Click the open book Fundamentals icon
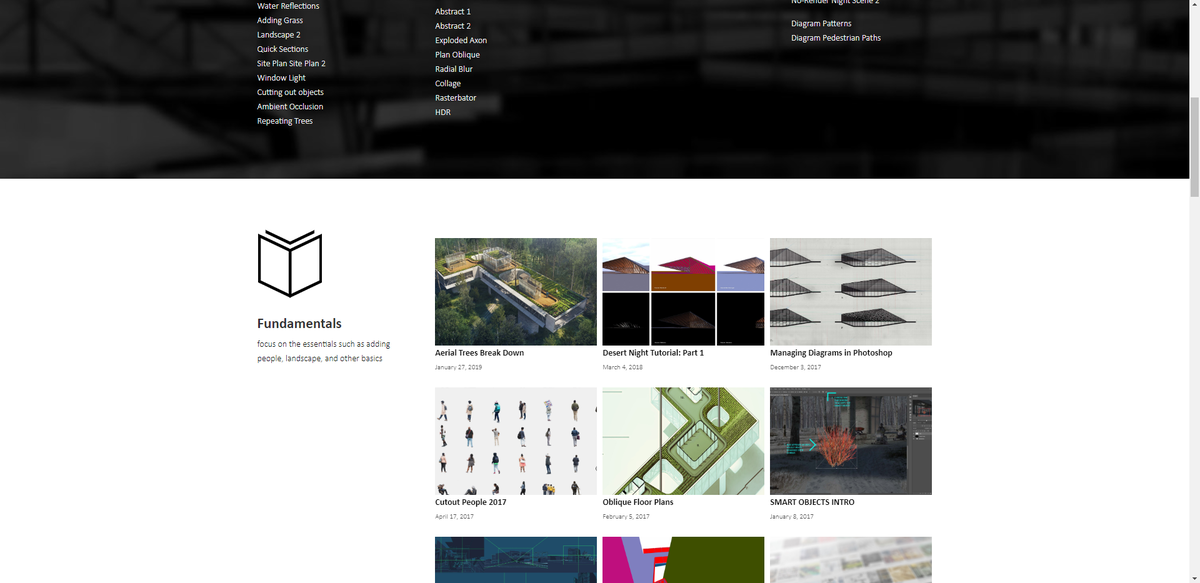 (x=290, y=264)
